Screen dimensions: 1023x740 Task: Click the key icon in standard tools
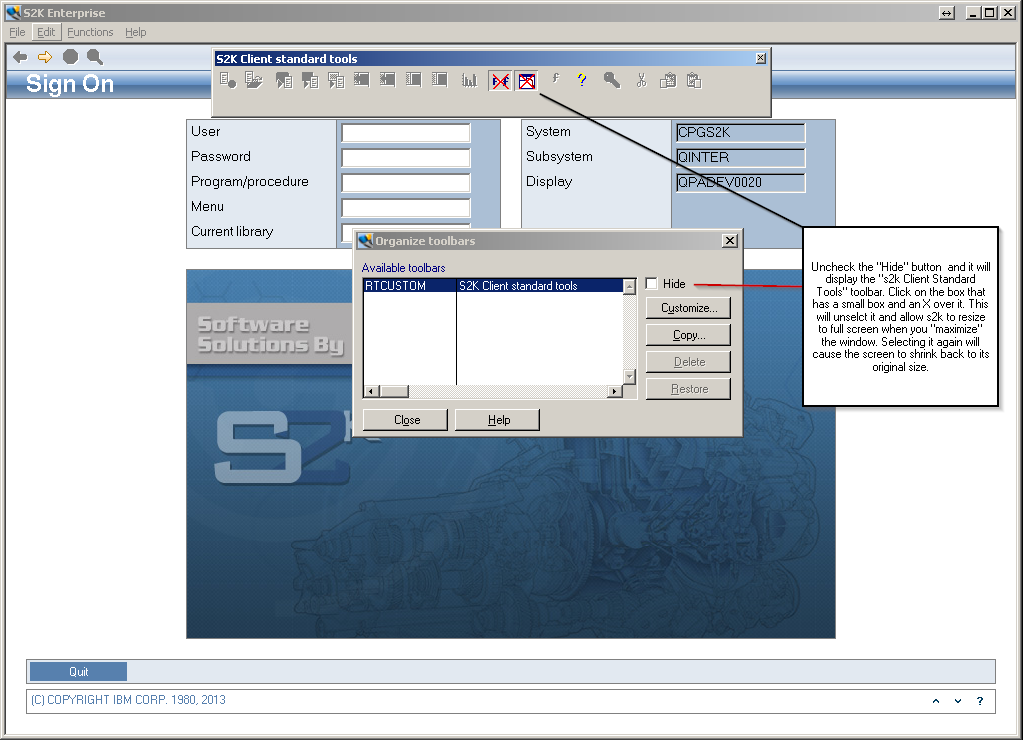611,80
